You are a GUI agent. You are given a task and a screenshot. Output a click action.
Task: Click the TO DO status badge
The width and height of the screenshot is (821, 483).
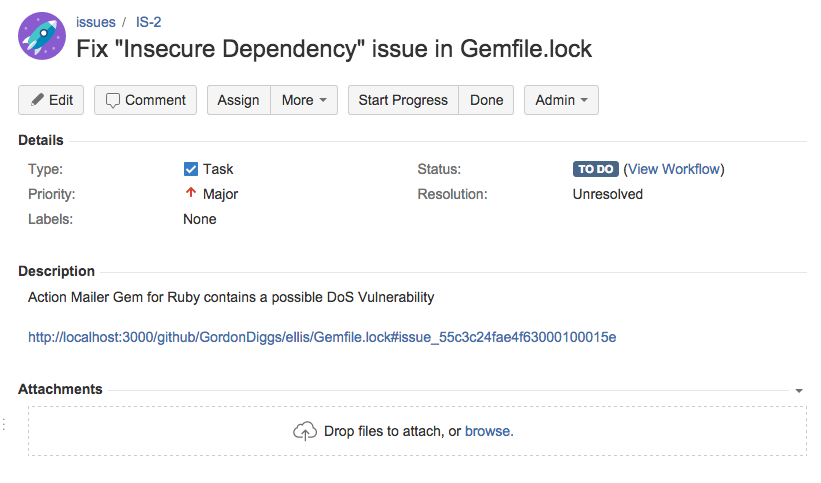tap(596, 169)
